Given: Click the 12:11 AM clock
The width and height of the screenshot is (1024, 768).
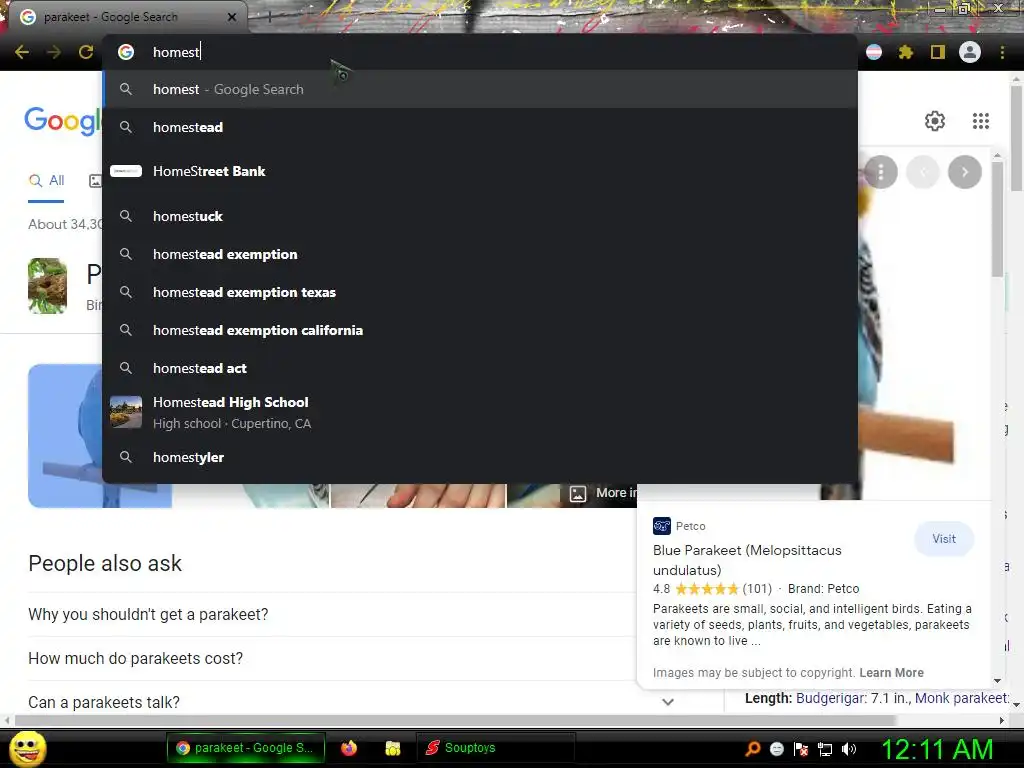Looking at the screenshot, I should click(937, 749).
